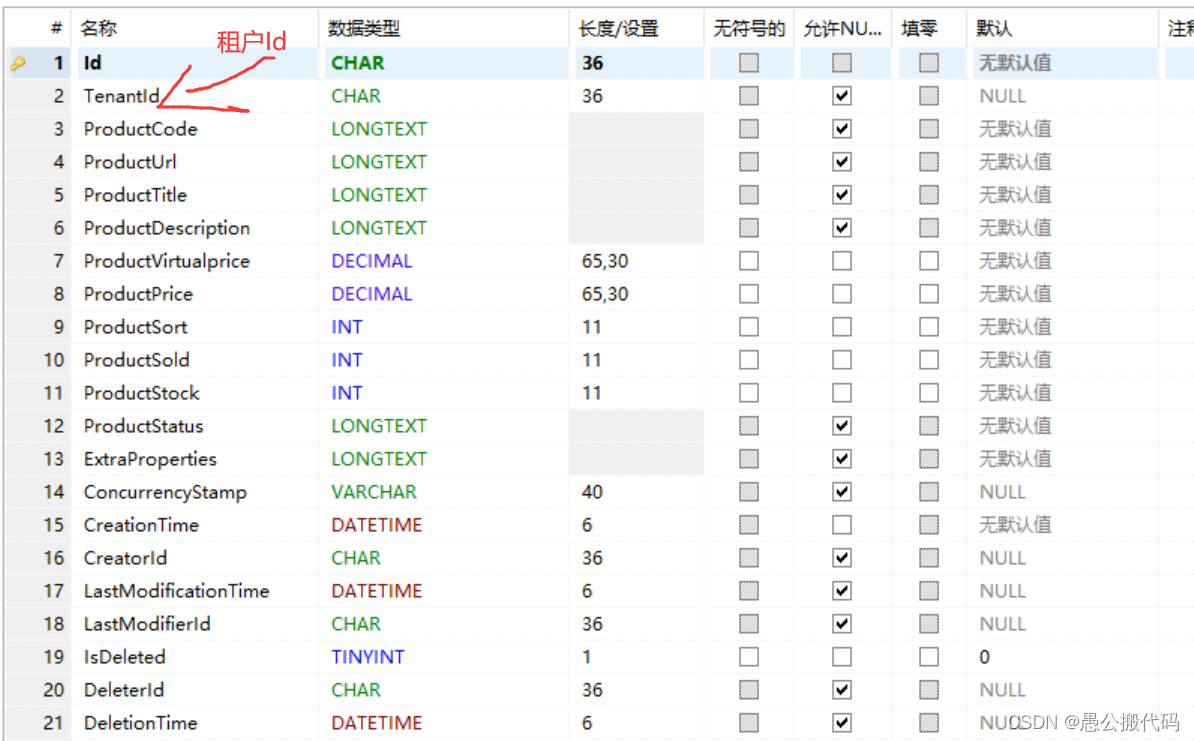
Task: Click the 填零 column header
Action: pyautogui.click(x=919, y=29)
